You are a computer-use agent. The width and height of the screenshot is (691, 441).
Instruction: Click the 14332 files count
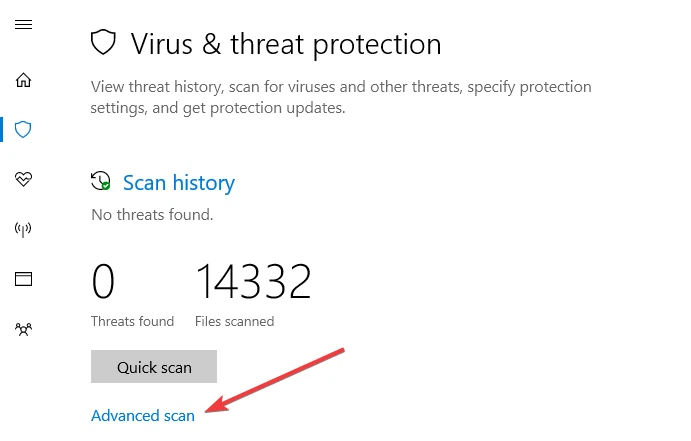[x=253, y=282]
